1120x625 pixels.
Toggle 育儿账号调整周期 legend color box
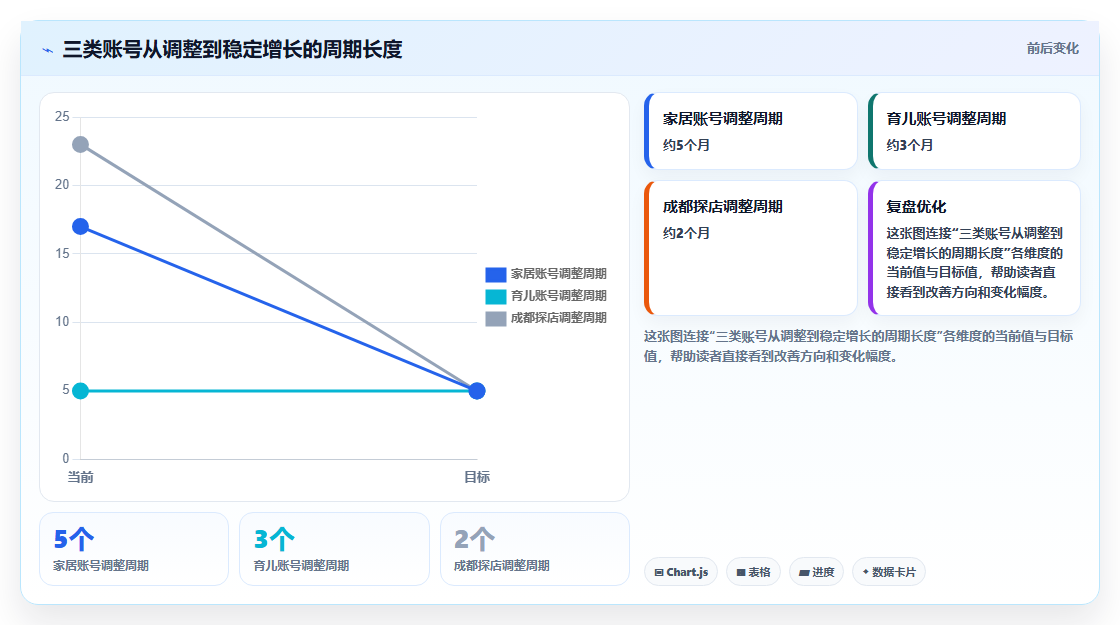point(496,296)
